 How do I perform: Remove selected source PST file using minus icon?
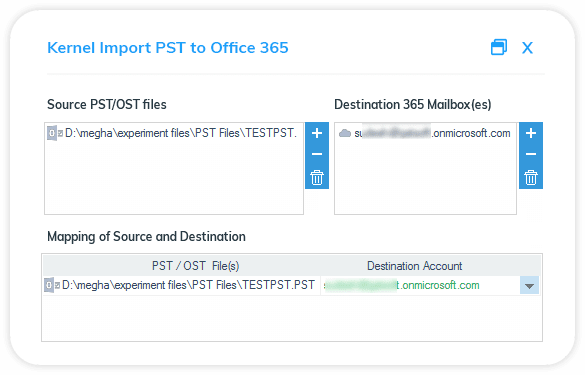317,154
